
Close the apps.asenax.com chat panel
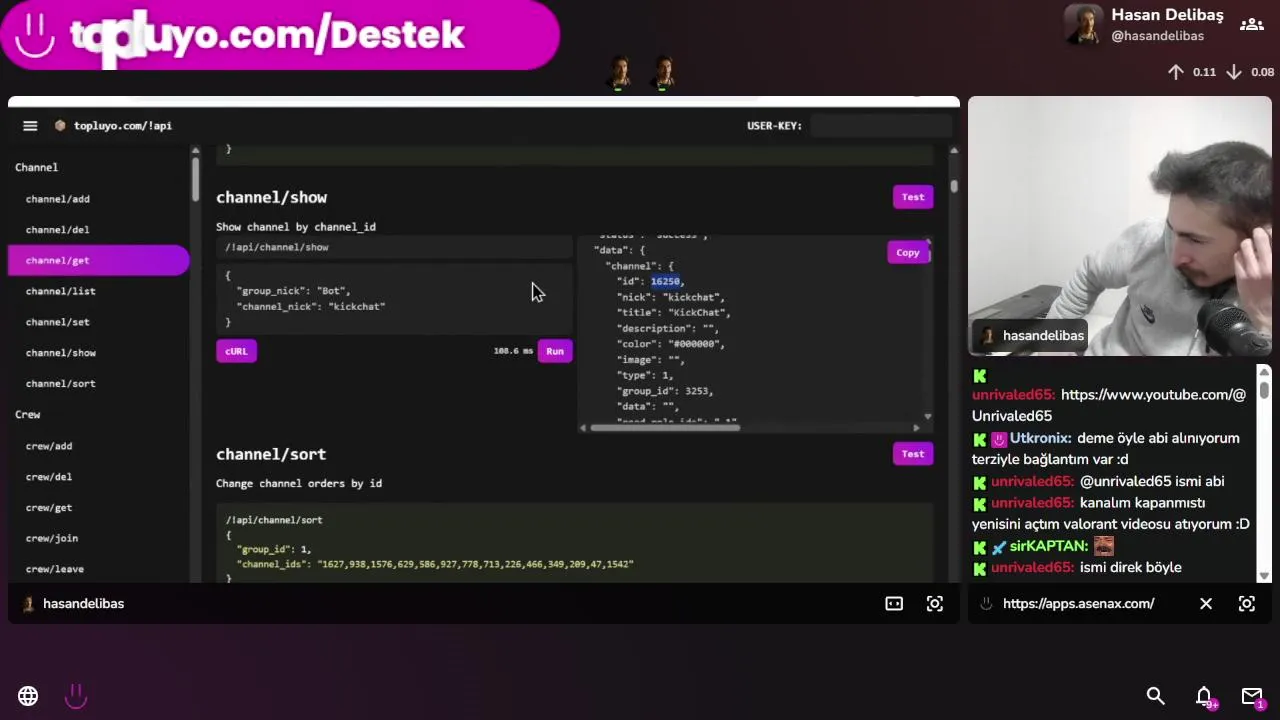pos(1206,604)
